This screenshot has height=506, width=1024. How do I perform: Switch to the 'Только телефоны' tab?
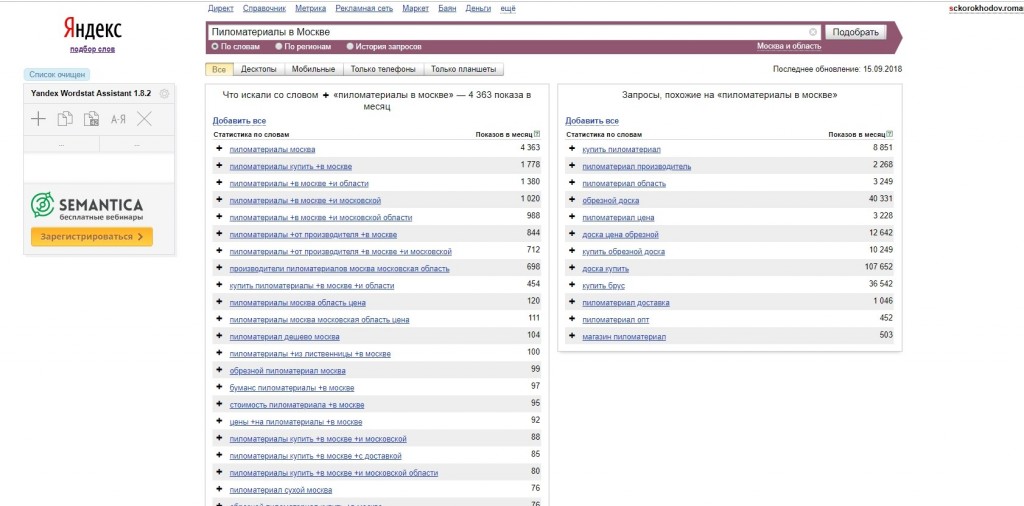coord(384,69)
